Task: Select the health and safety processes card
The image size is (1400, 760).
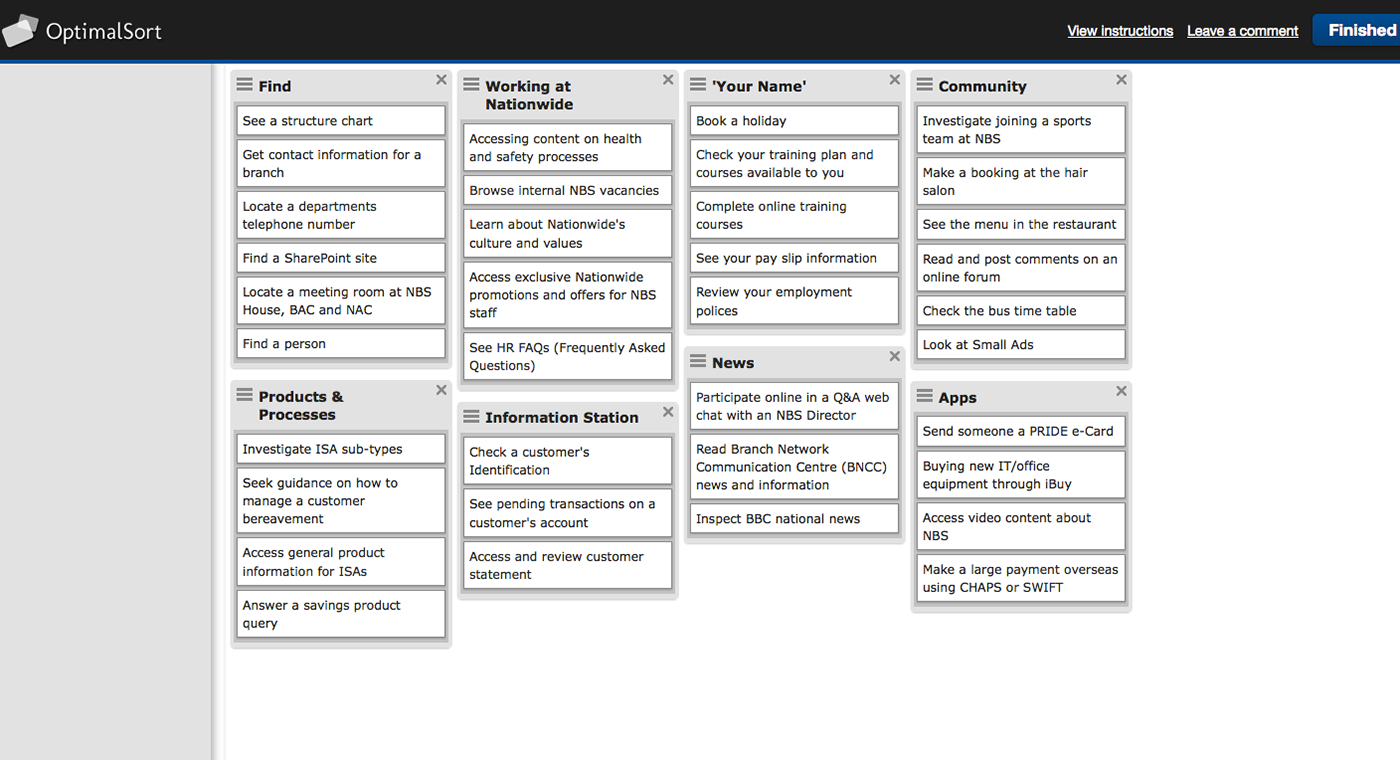Action: [568, 148]
